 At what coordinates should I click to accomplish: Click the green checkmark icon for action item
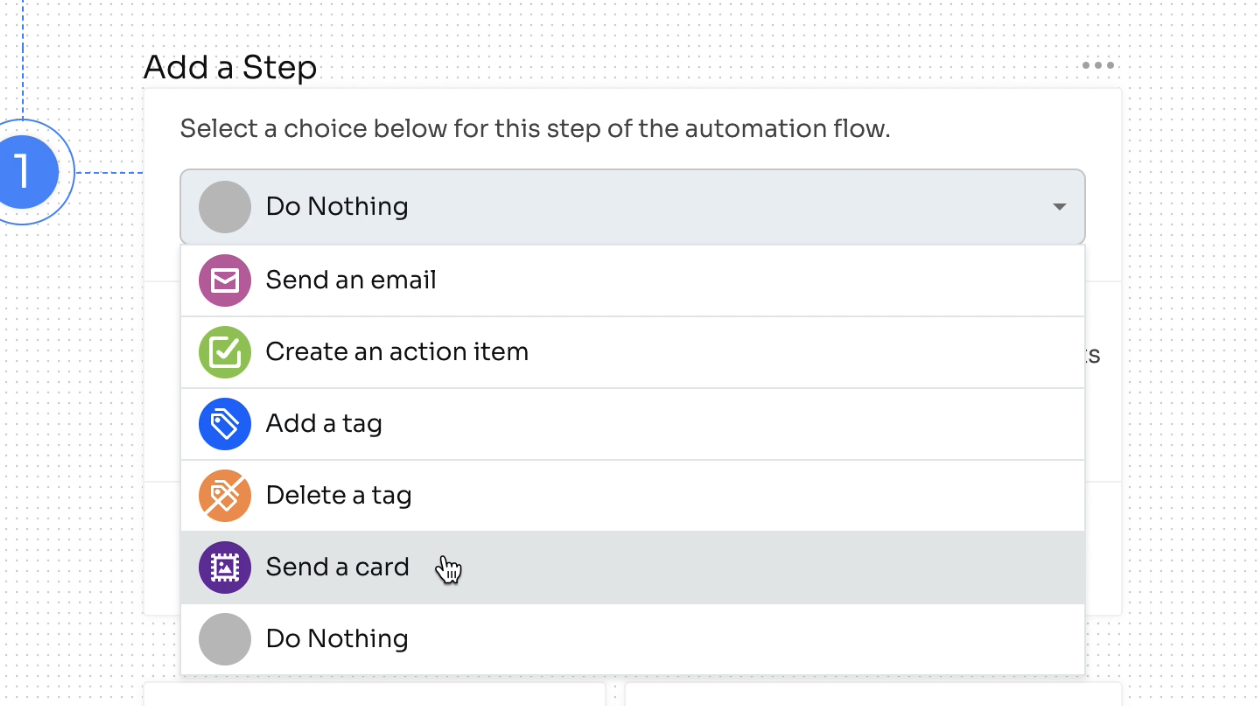click(225, 352)
